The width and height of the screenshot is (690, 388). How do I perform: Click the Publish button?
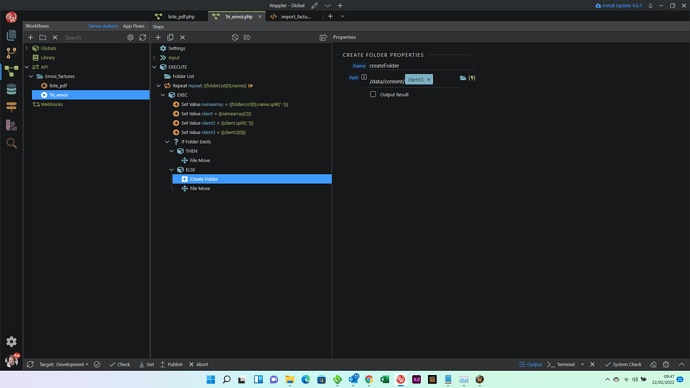pos(171,364)
